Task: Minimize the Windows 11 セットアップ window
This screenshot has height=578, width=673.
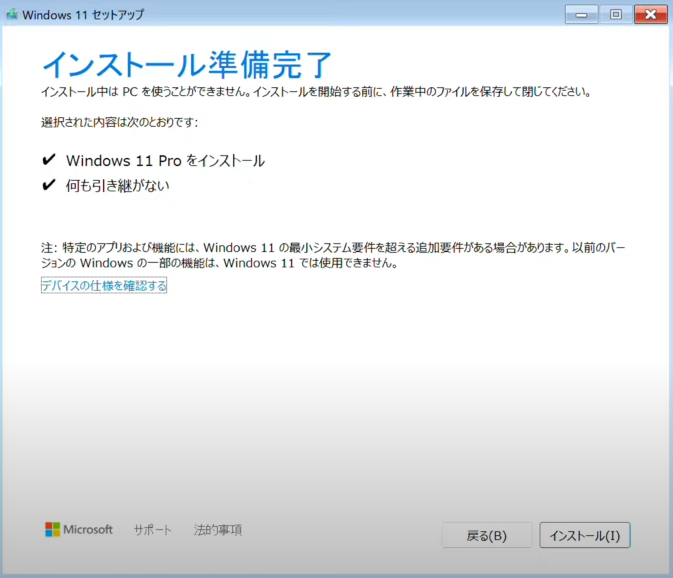Action: (x=581, y=15)
